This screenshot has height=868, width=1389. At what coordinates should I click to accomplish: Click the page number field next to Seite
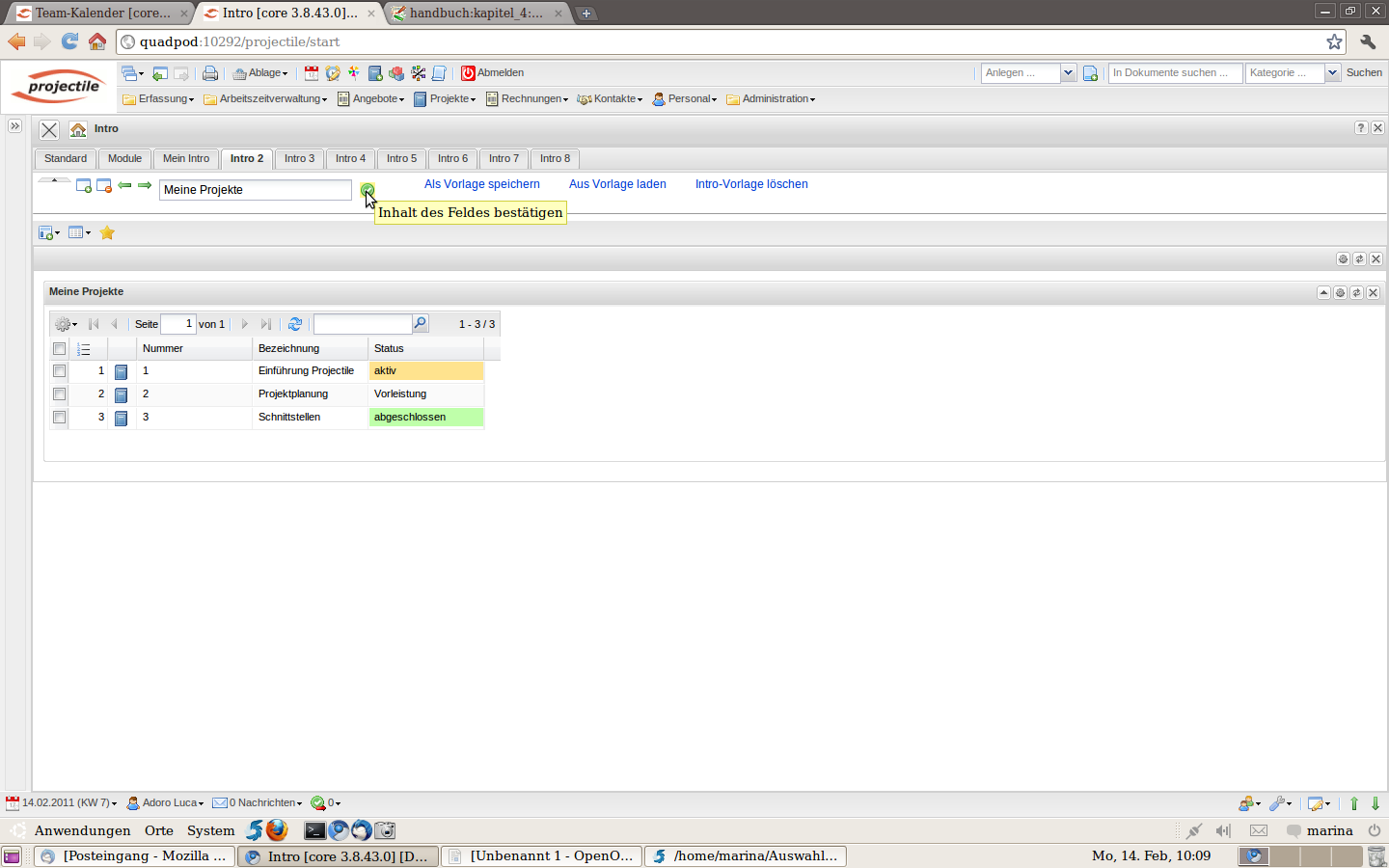[177, 324]
